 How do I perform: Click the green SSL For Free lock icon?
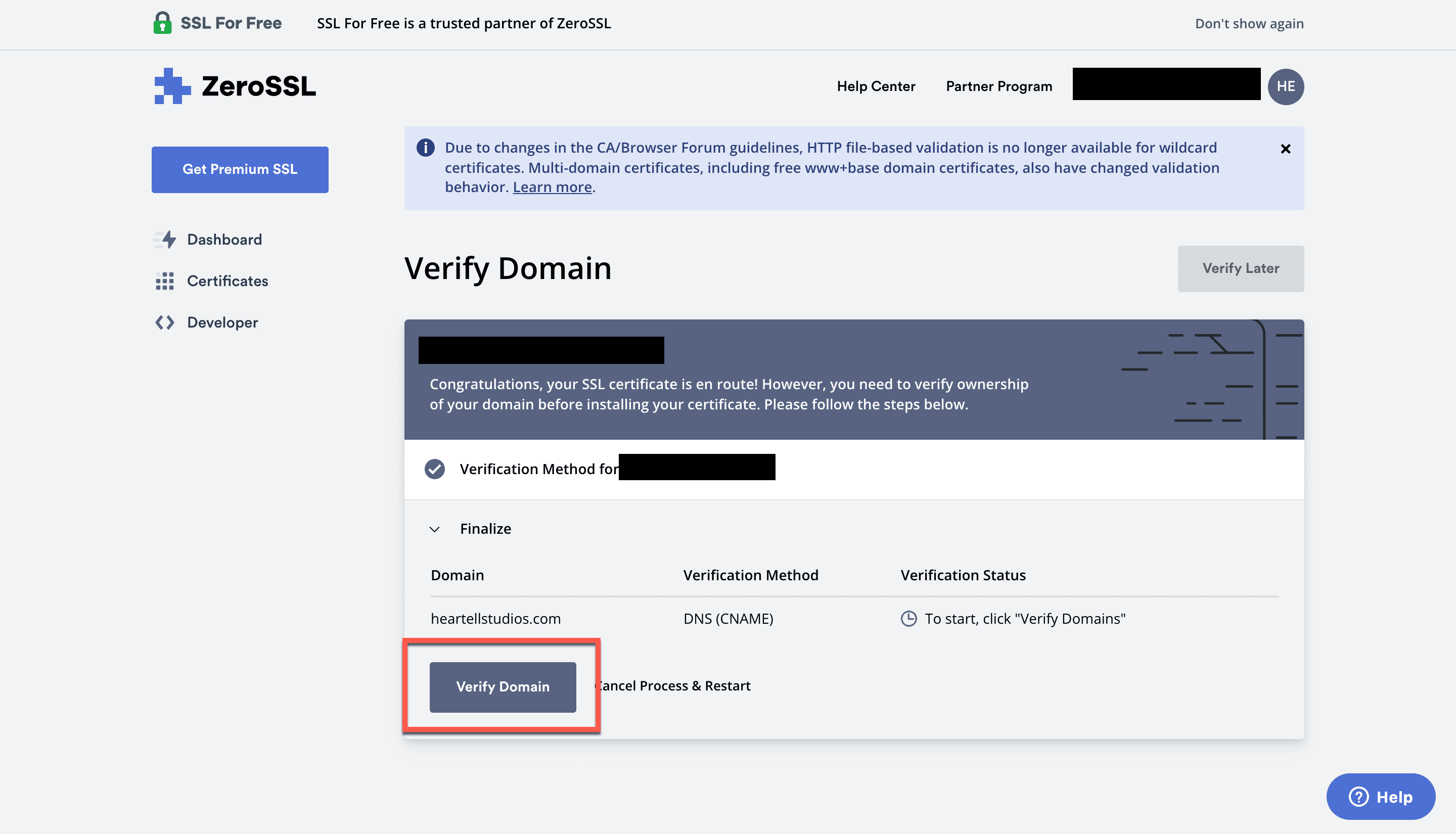point(162,23)
